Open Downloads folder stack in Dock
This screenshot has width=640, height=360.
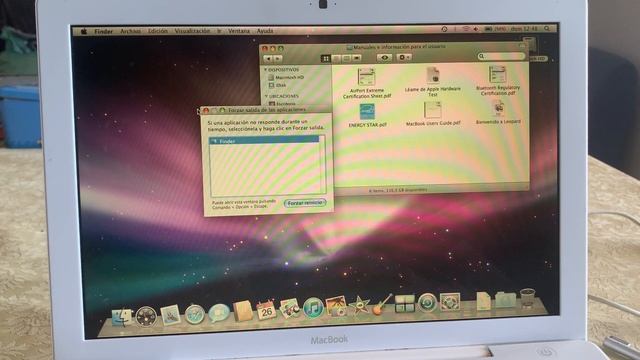point(505,300)
